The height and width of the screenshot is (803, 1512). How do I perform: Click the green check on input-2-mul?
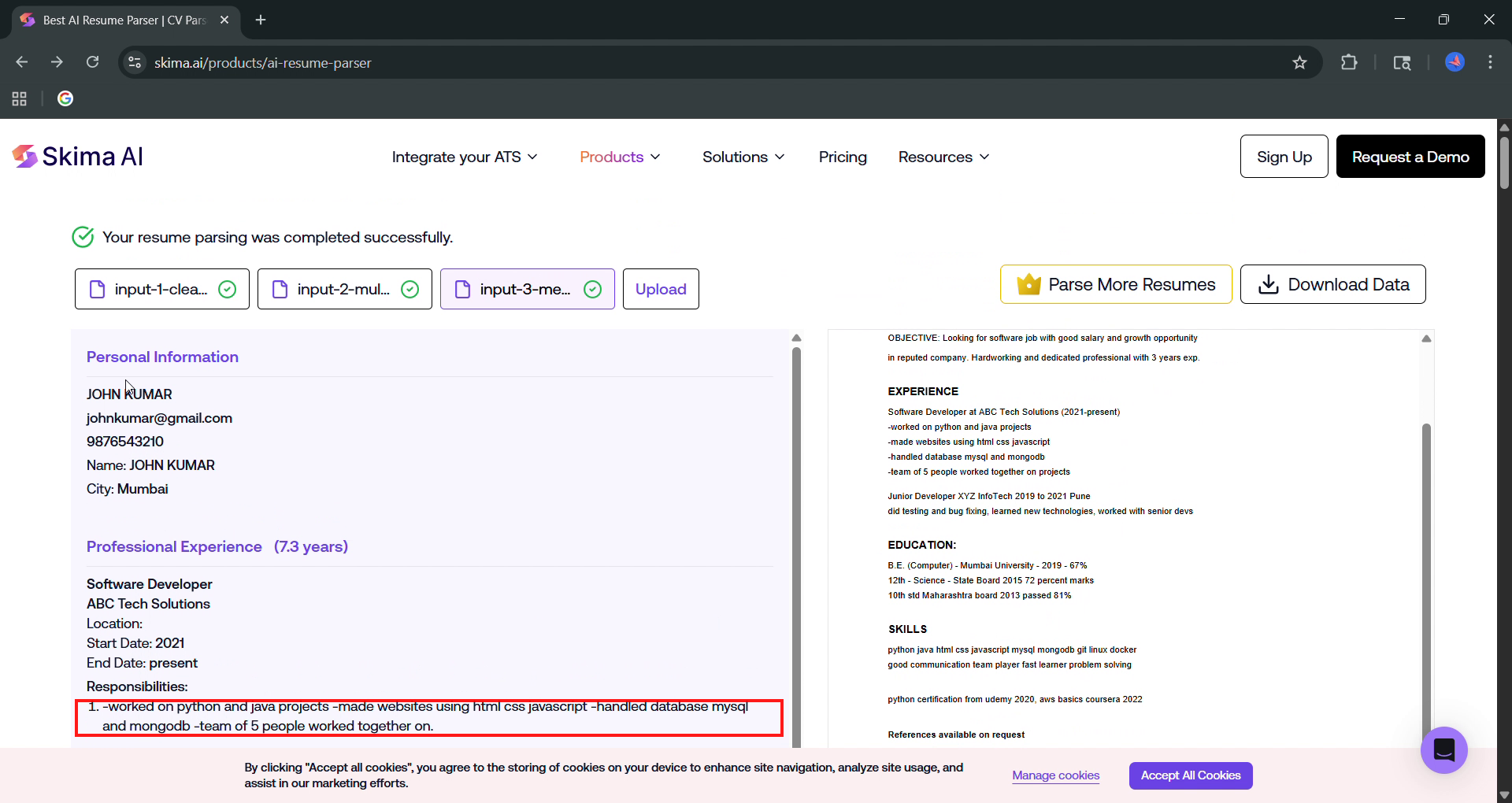click(x=409, y=289)
